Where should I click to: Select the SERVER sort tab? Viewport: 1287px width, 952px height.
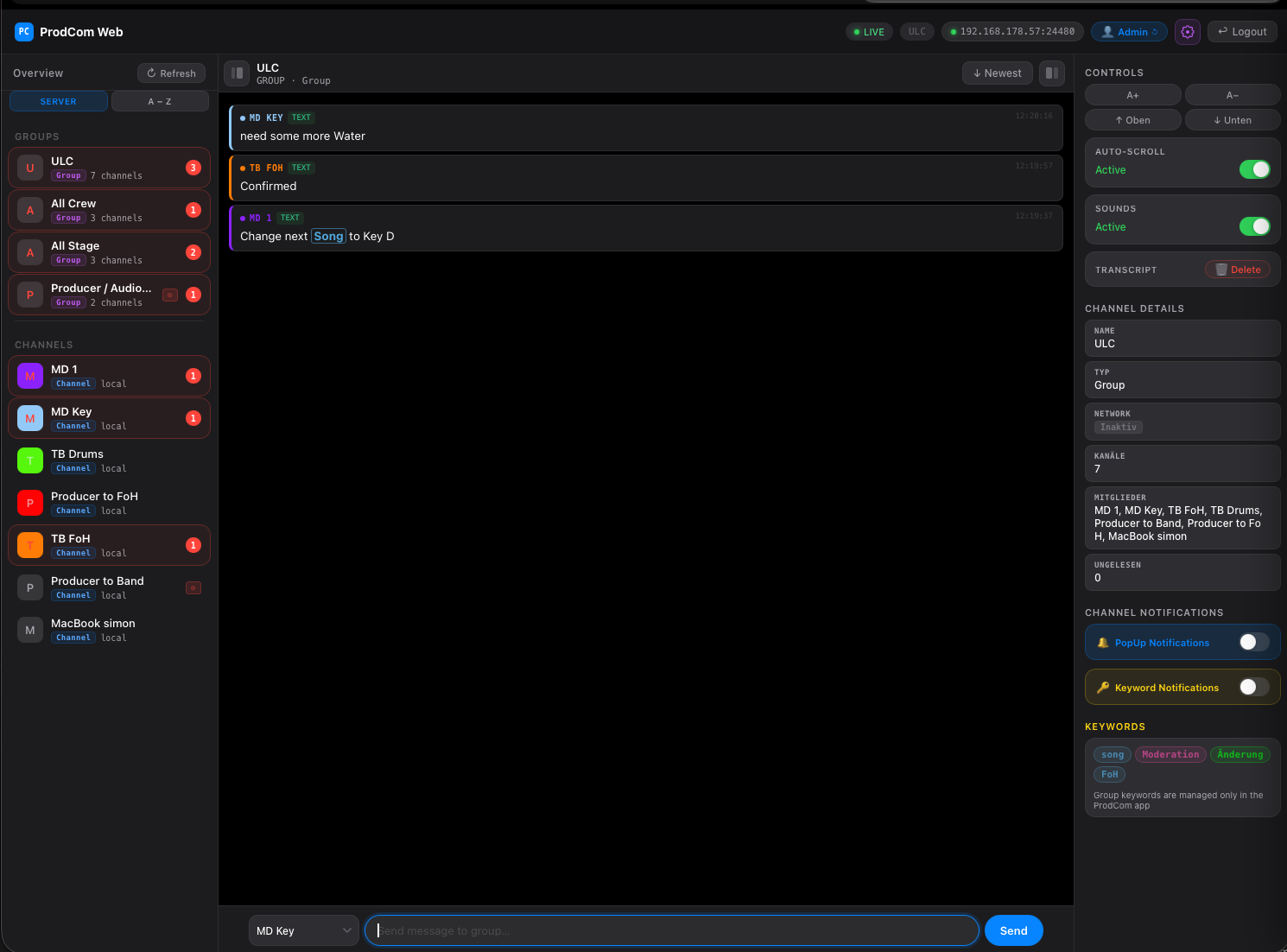coord(59,101)
